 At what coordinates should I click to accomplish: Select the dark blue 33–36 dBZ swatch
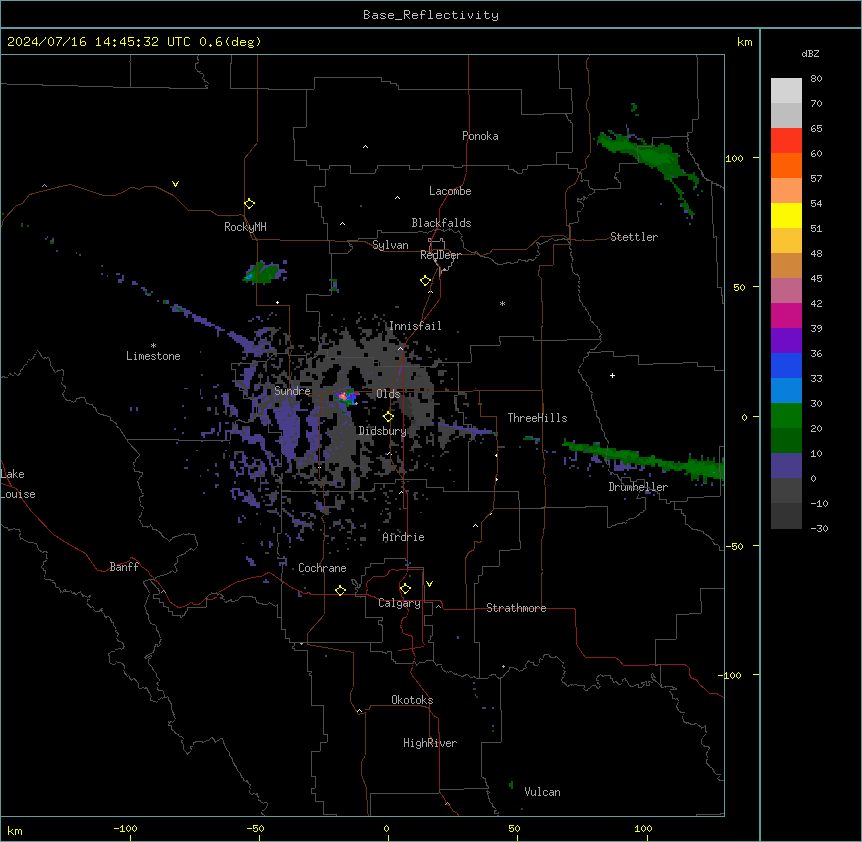[786, 365]
